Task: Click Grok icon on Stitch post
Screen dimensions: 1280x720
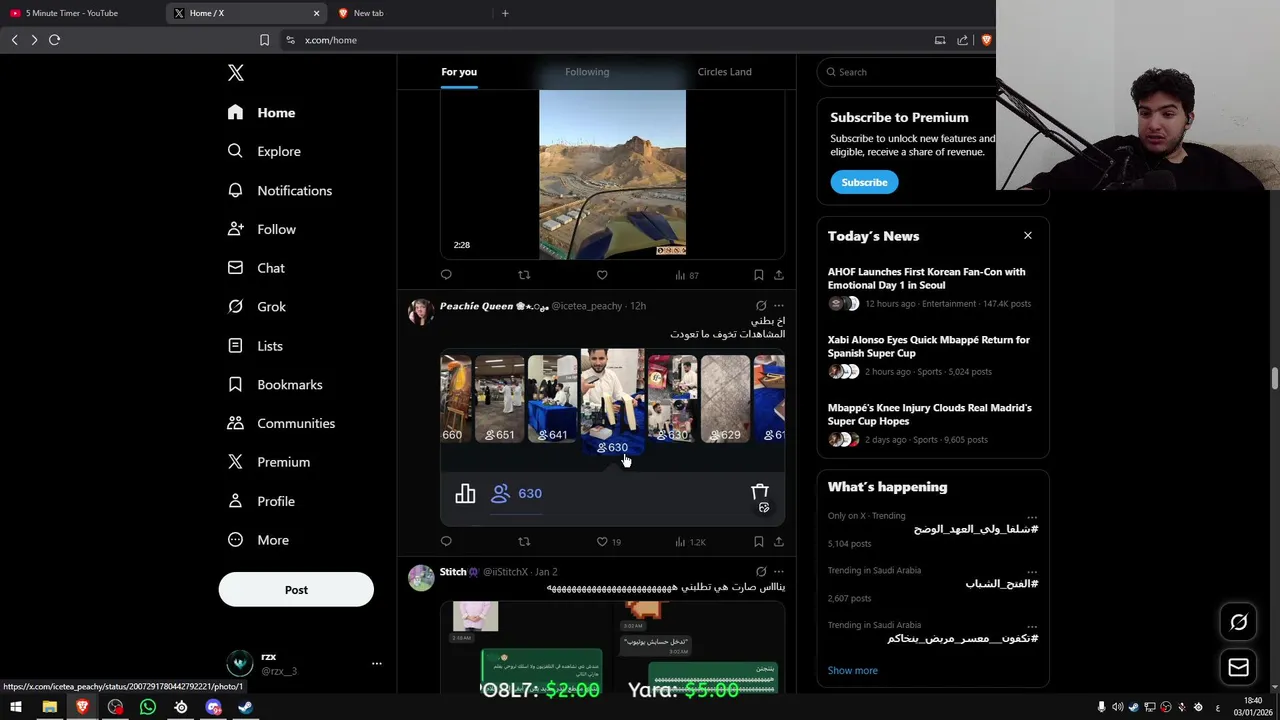Action: (761, 572)
